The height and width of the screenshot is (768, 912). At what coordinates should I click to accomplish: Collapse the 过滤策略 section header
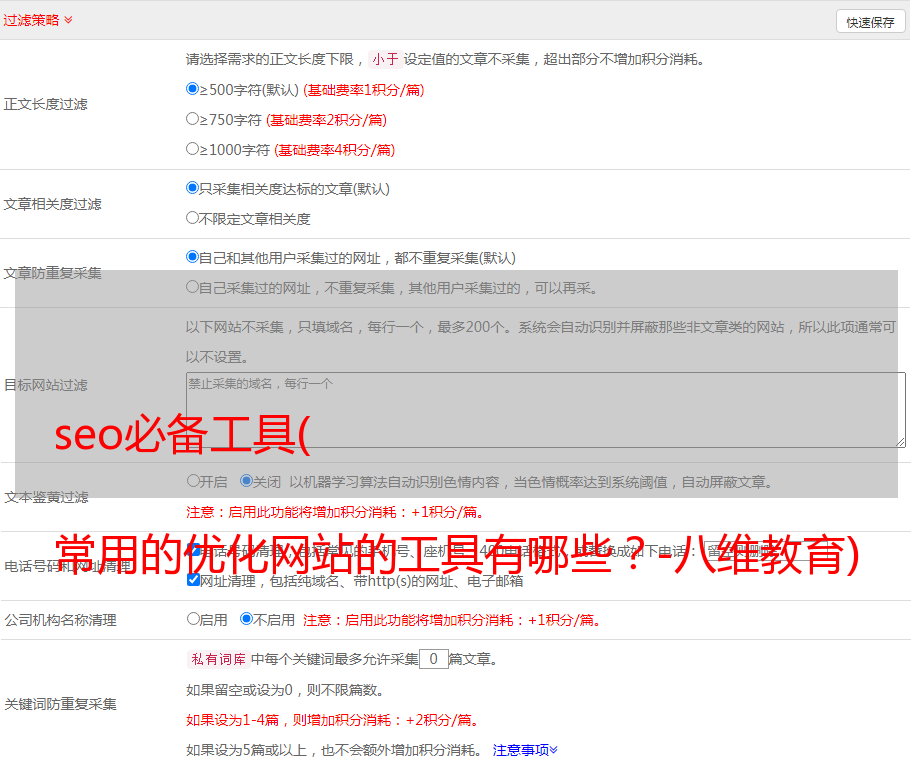click(38, 20)
